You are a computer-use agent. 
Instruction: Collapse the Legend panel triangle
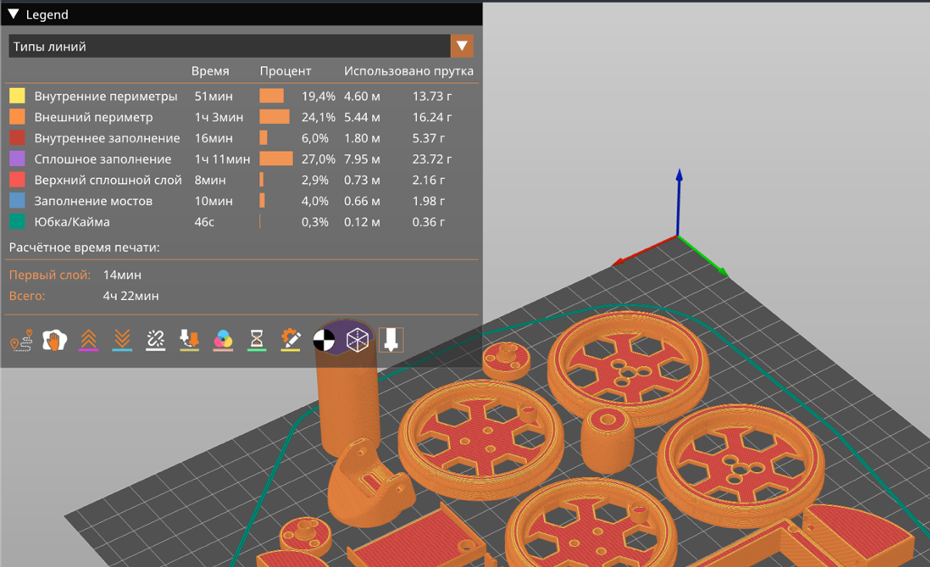pyautogui.click(x=13, y=15)
